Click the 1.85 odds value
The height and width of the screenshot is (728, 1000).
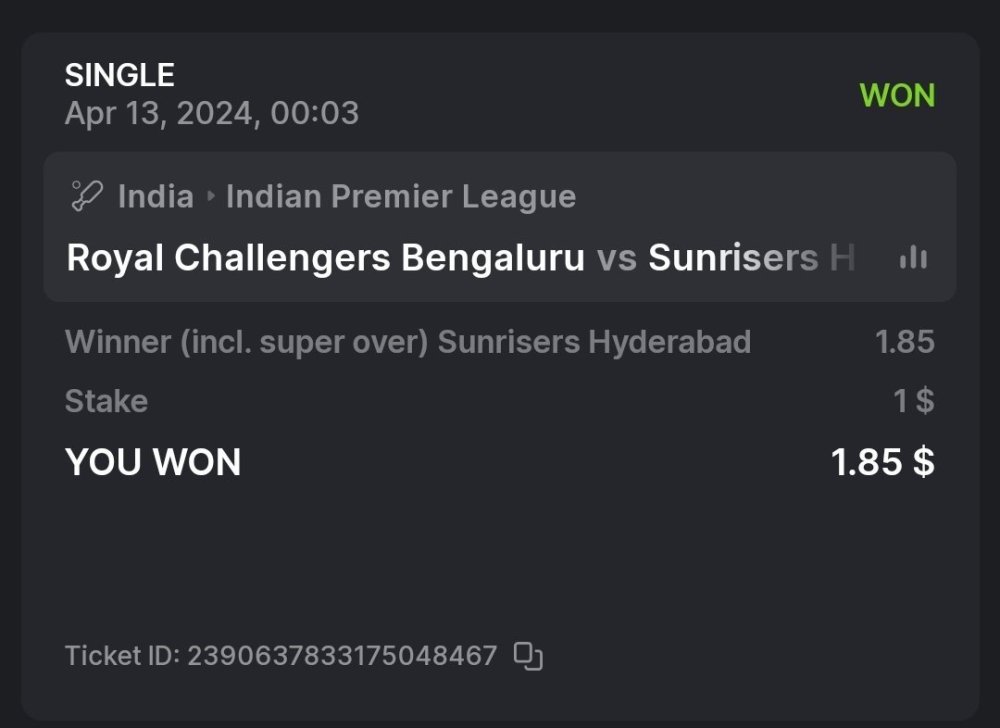pyautogui.click(x=904, y=342)
